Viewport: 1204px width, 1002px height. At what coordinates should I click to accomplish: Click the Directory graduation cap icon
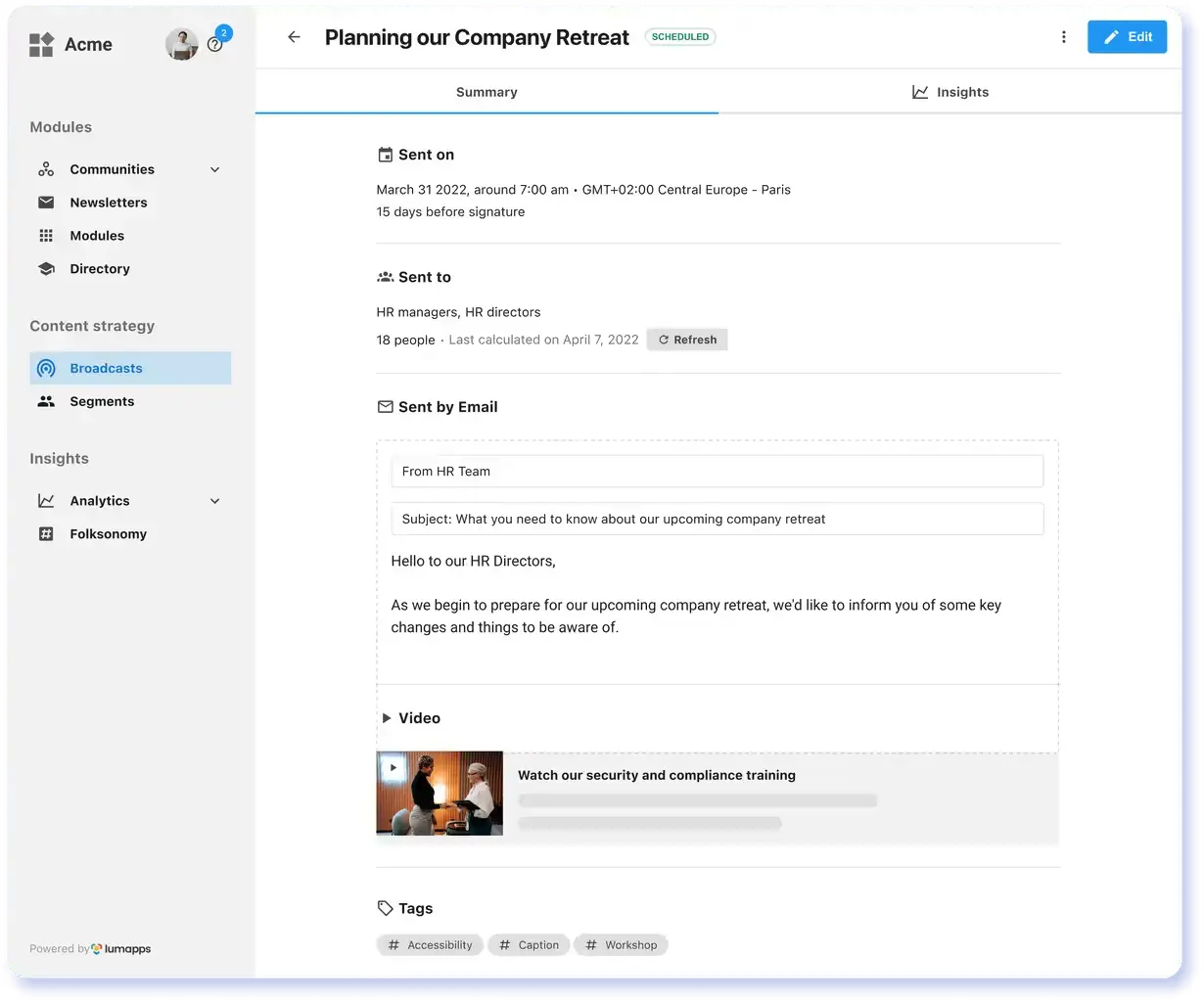pyautogui.click(x=46, y=269)
